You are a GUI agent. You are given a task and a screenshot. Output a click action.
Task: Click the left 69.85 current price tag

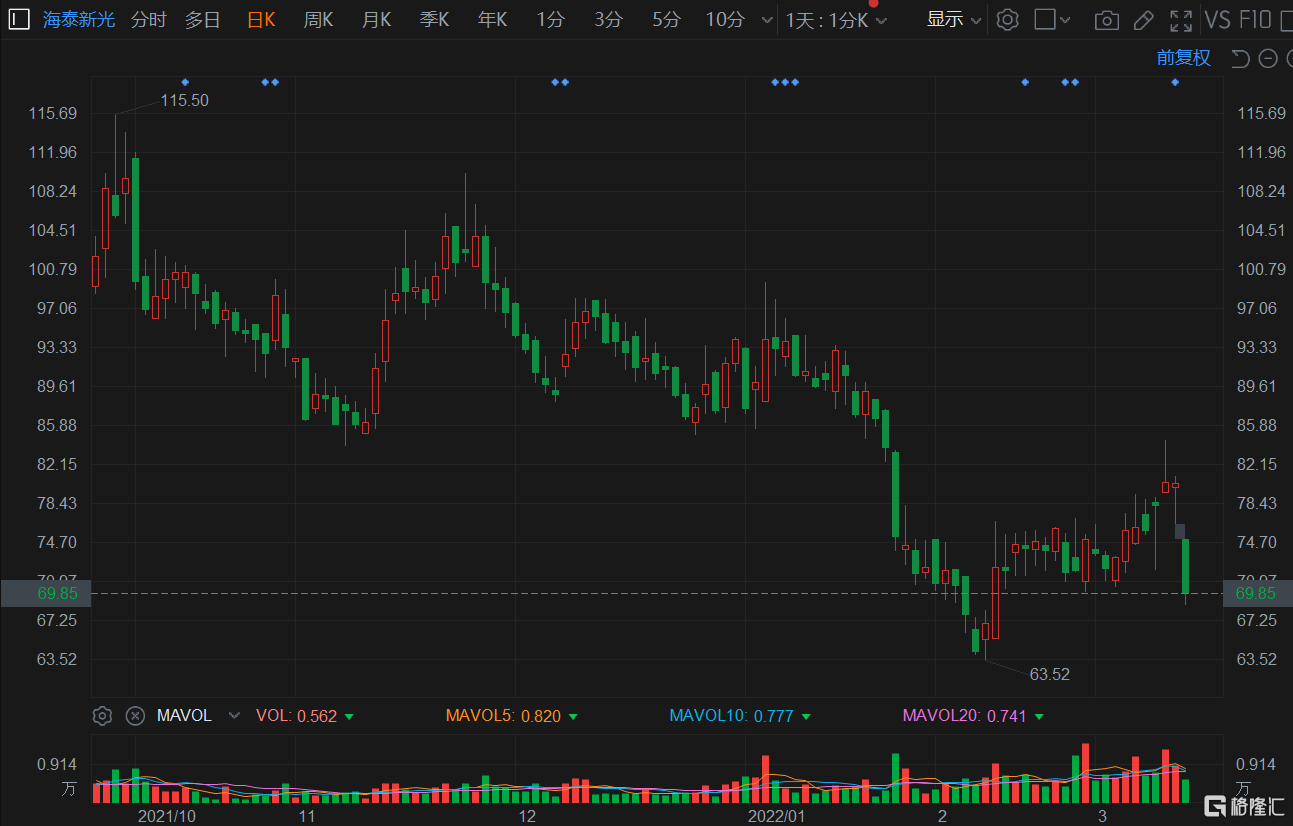coord(45,593)
